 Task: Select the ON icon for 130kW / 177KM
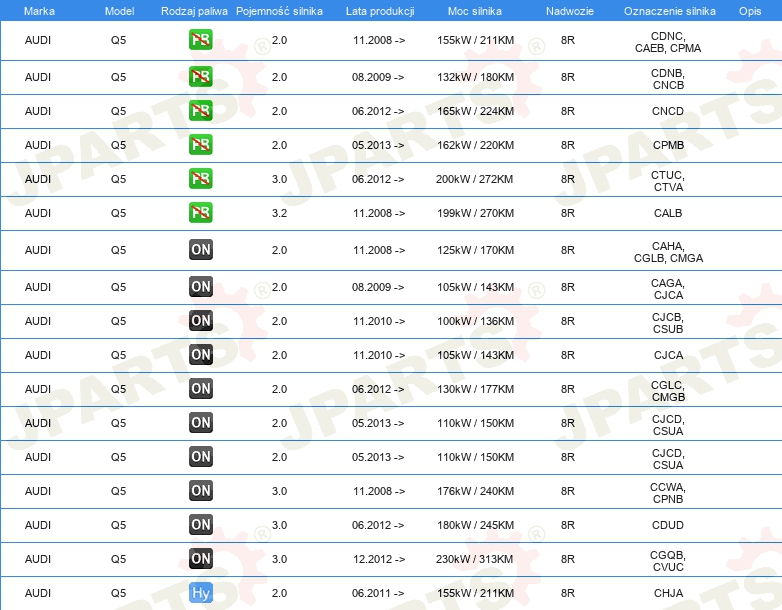coord(201,389)
